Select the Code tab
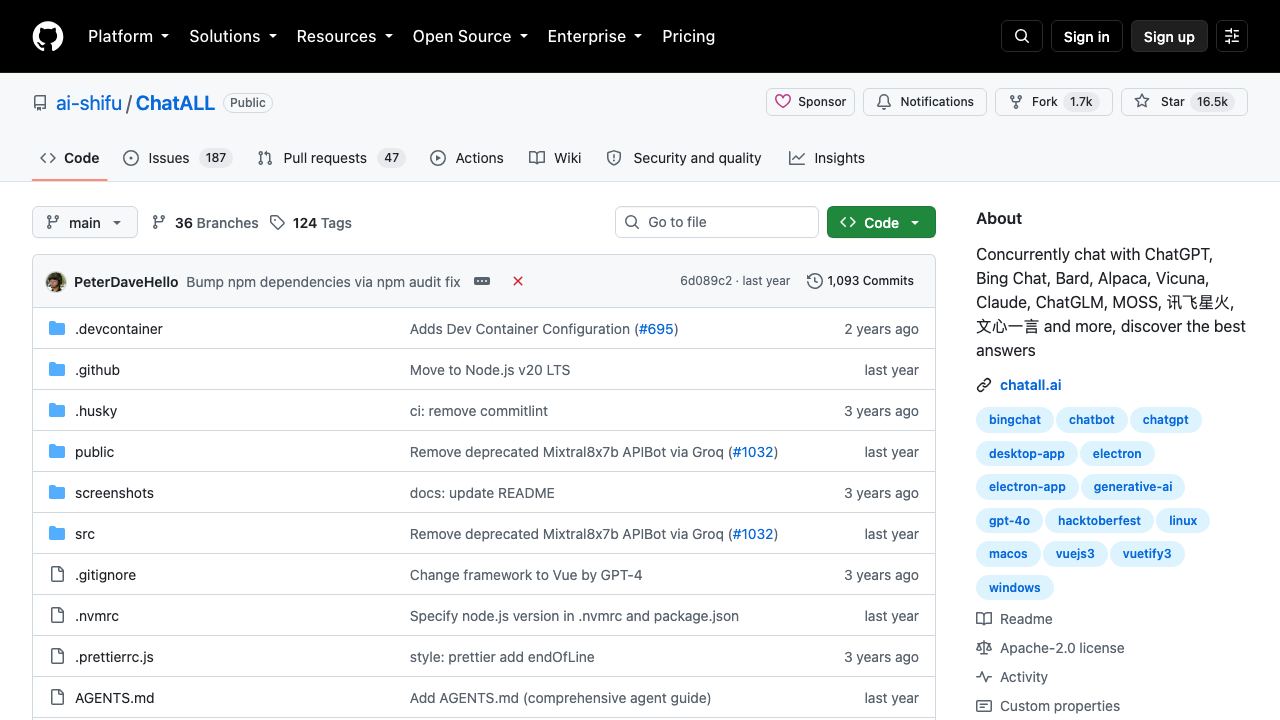The width and height of the screenshot is (1280, 720). coord(70,158)
